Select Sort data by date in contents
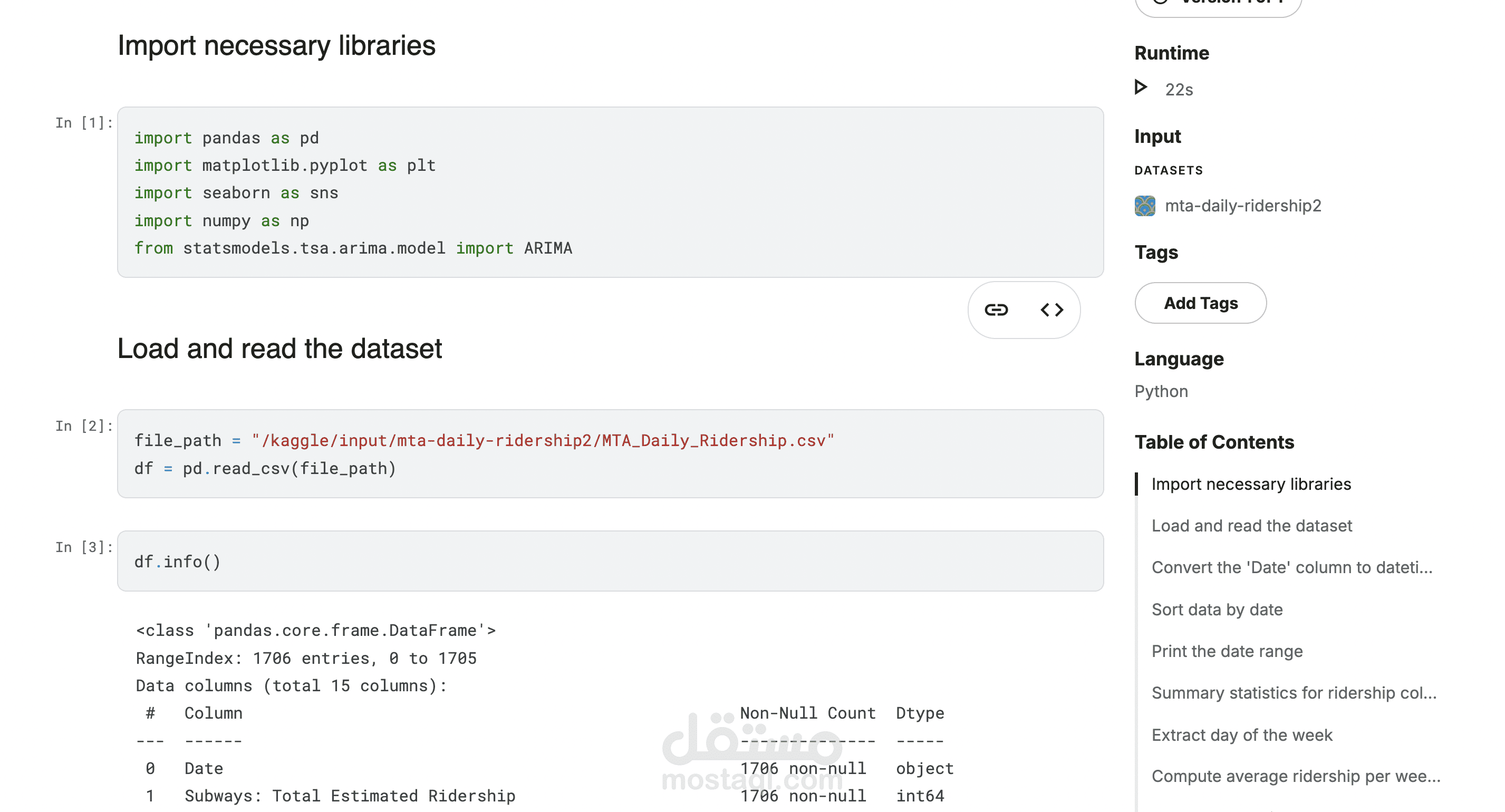Image resolution: width=1505 pixels, height=812 pixels. [x=1217, y=610]
